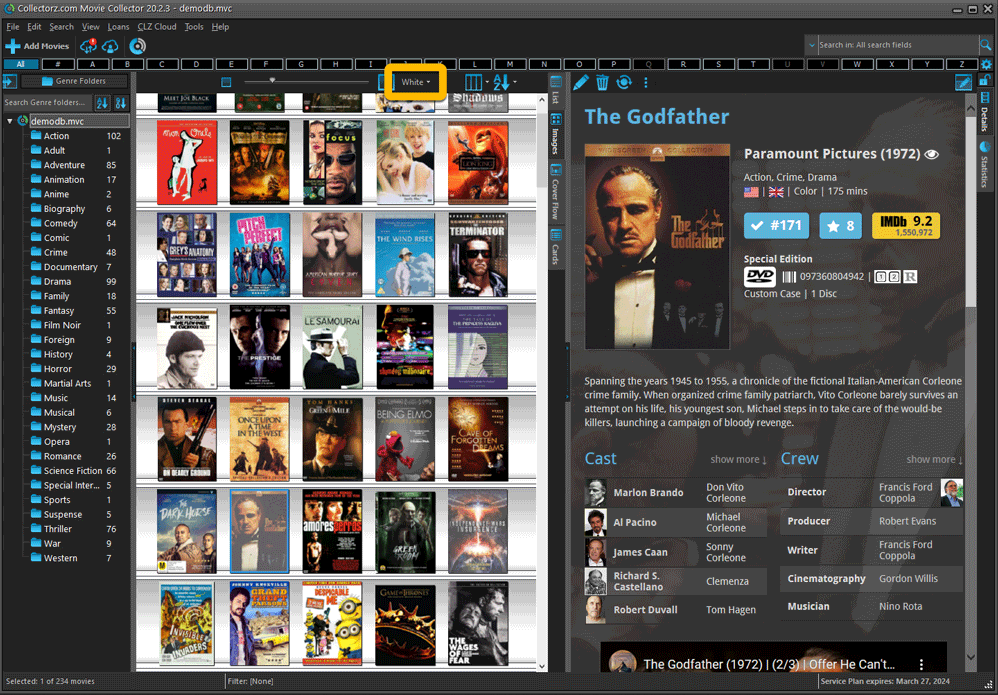998x695 pixels.
Task: Expand Crew with show more
Action: click(934, 460)
